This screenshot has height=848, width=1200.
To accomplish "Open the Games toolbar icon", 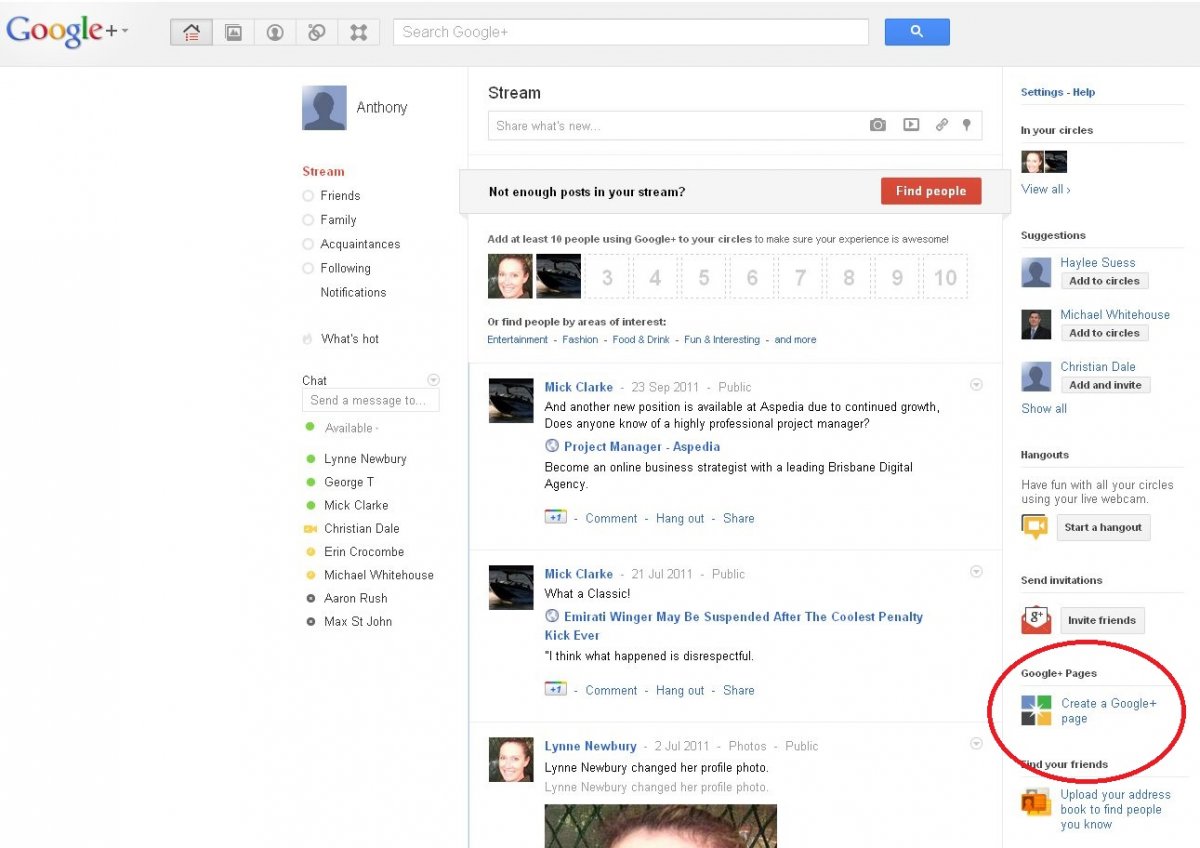I will (x=358, y=32).
